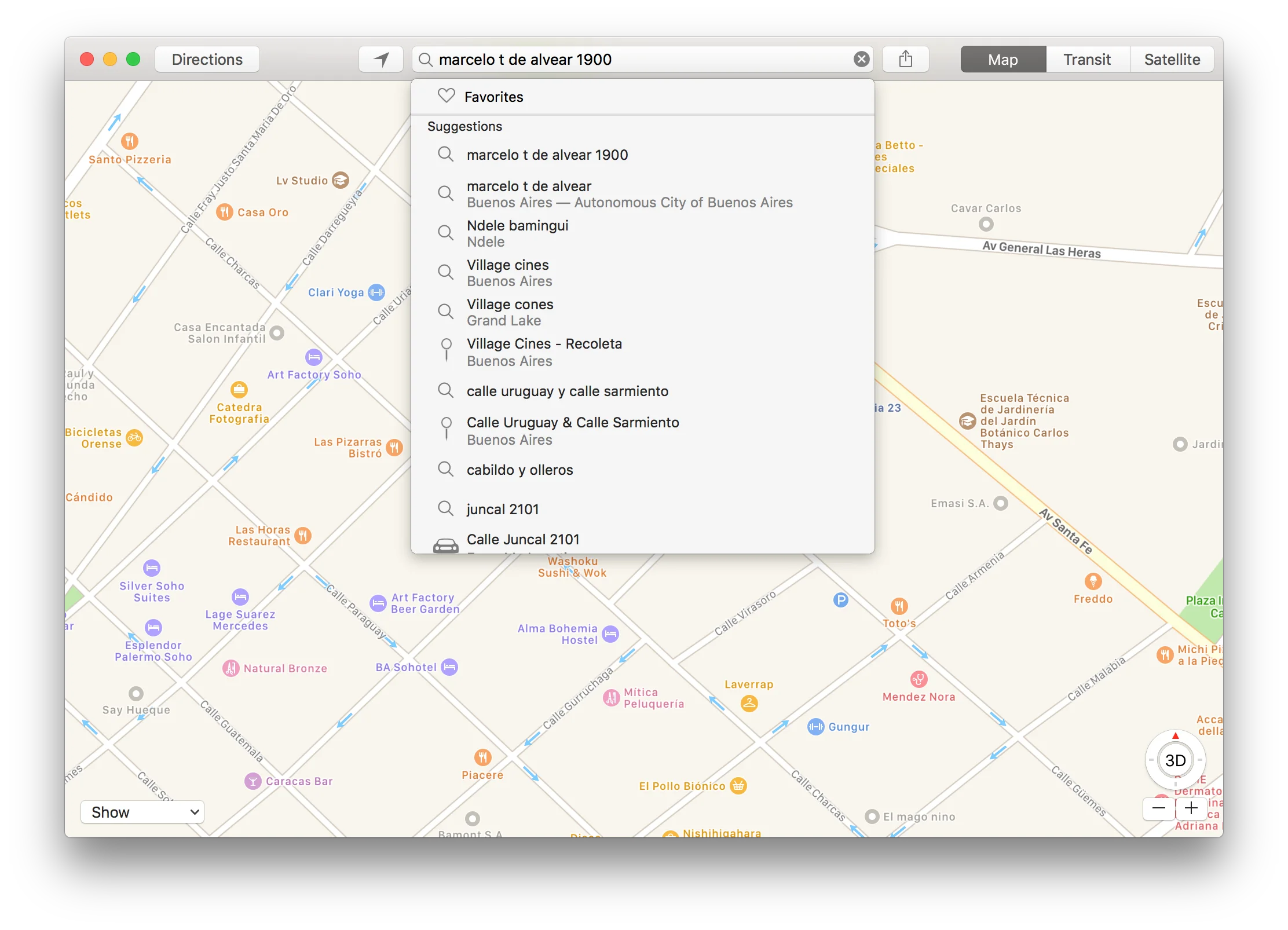This screenshot has width=1288, height=930.
Task: Click Esplendor Palermo Soho hotel icon
Action: pos(153,627)
